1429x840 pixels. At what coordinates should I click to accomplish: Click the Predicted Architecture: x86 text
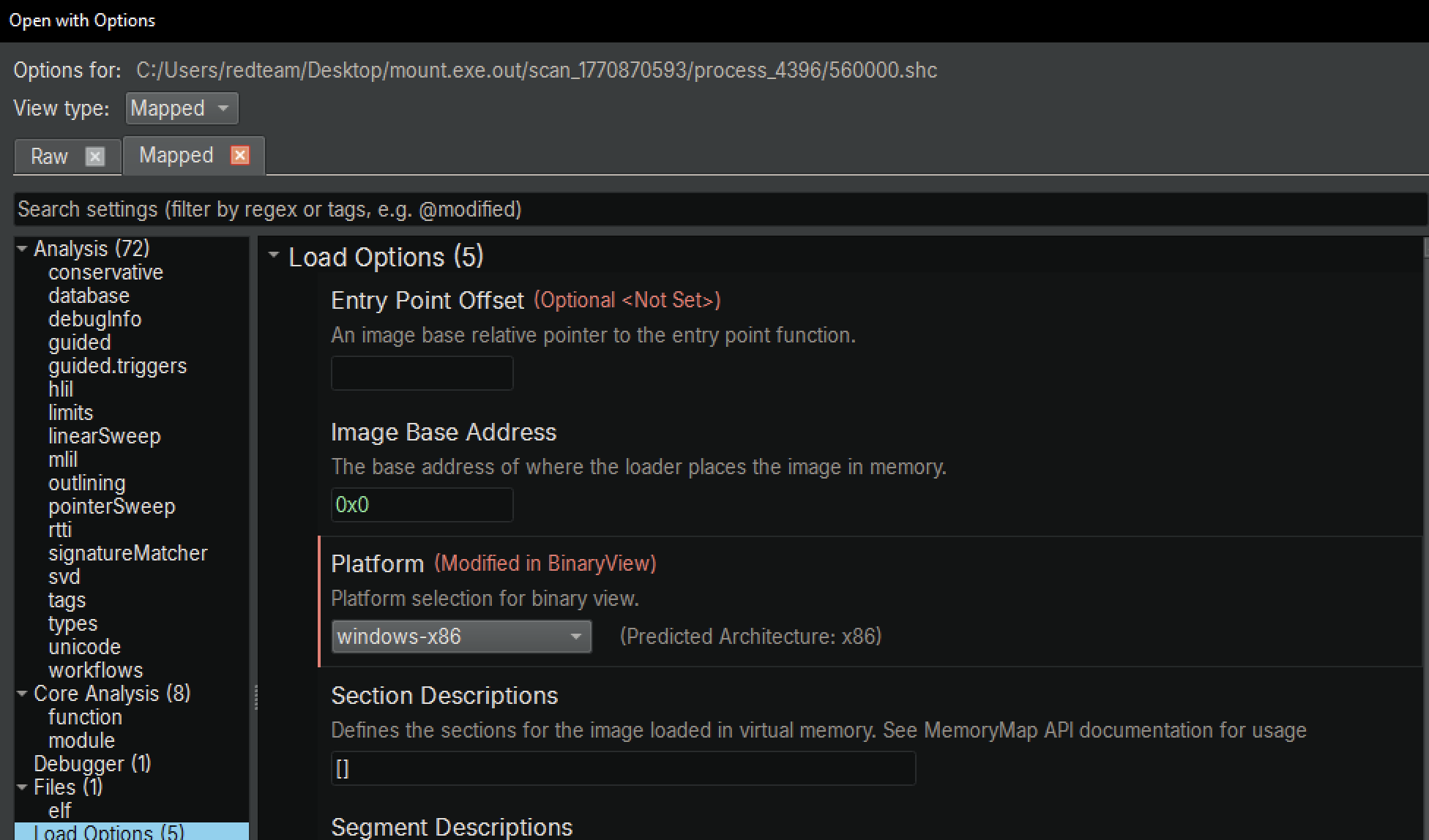(750, 637)
